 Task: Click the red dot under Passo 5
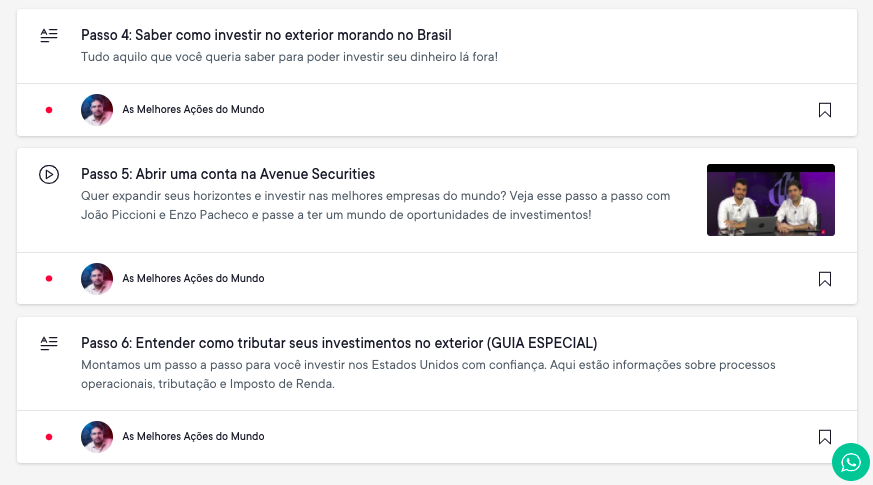point(49,279)
